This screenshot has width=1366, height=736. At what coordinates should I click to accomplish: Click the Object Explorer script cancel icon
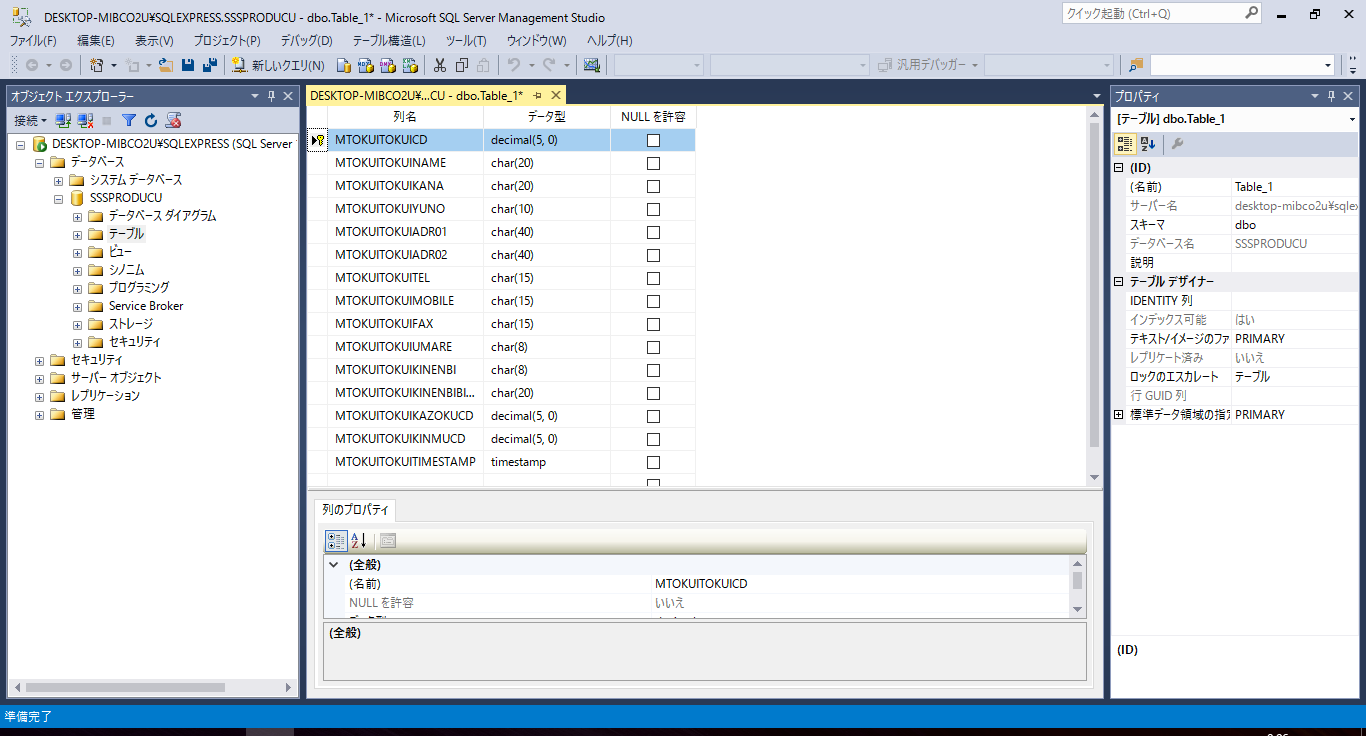173,120
